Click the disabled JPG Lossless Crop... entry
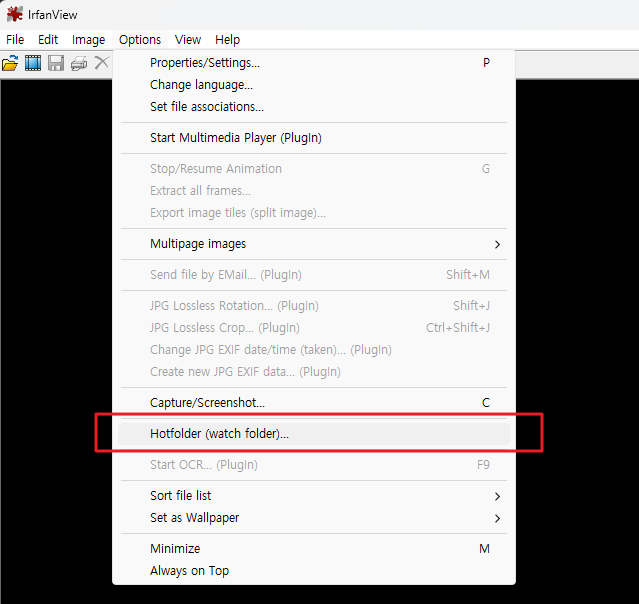The height and width of the screenshot is (604, 639). (314, 328)
